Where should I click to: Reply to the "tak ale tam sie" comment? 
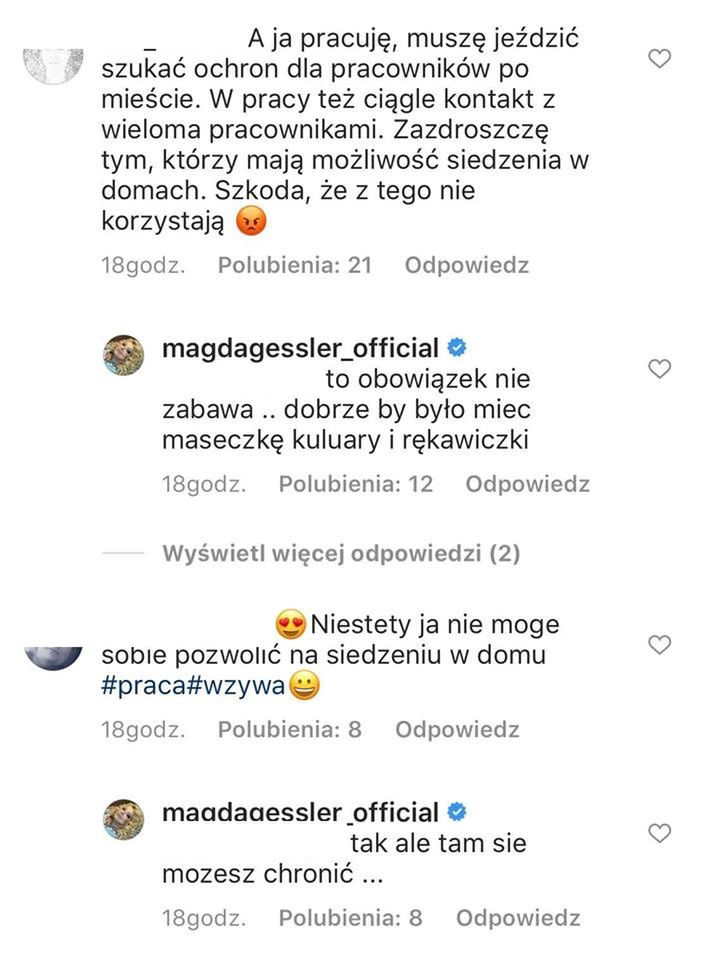pyautogui.click(x=518, y=917)
